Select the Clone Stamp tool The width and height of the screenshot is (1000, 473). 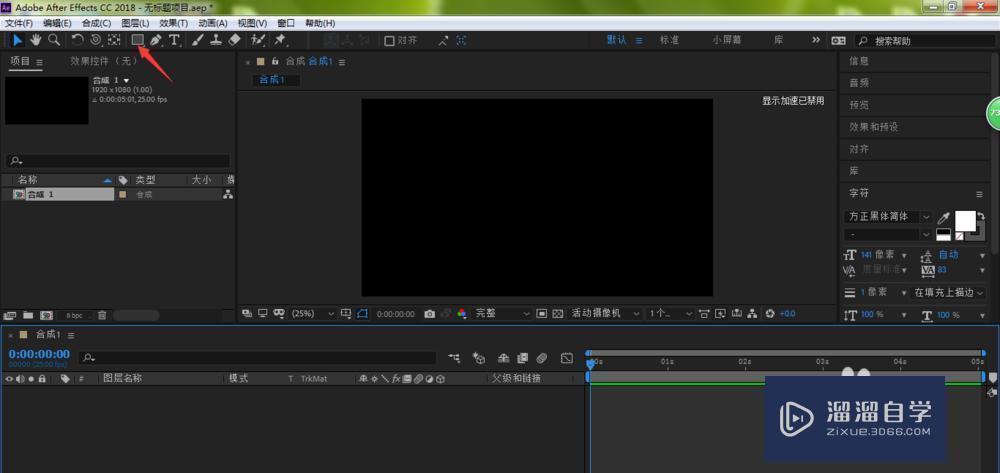click(x=216, y=40)
